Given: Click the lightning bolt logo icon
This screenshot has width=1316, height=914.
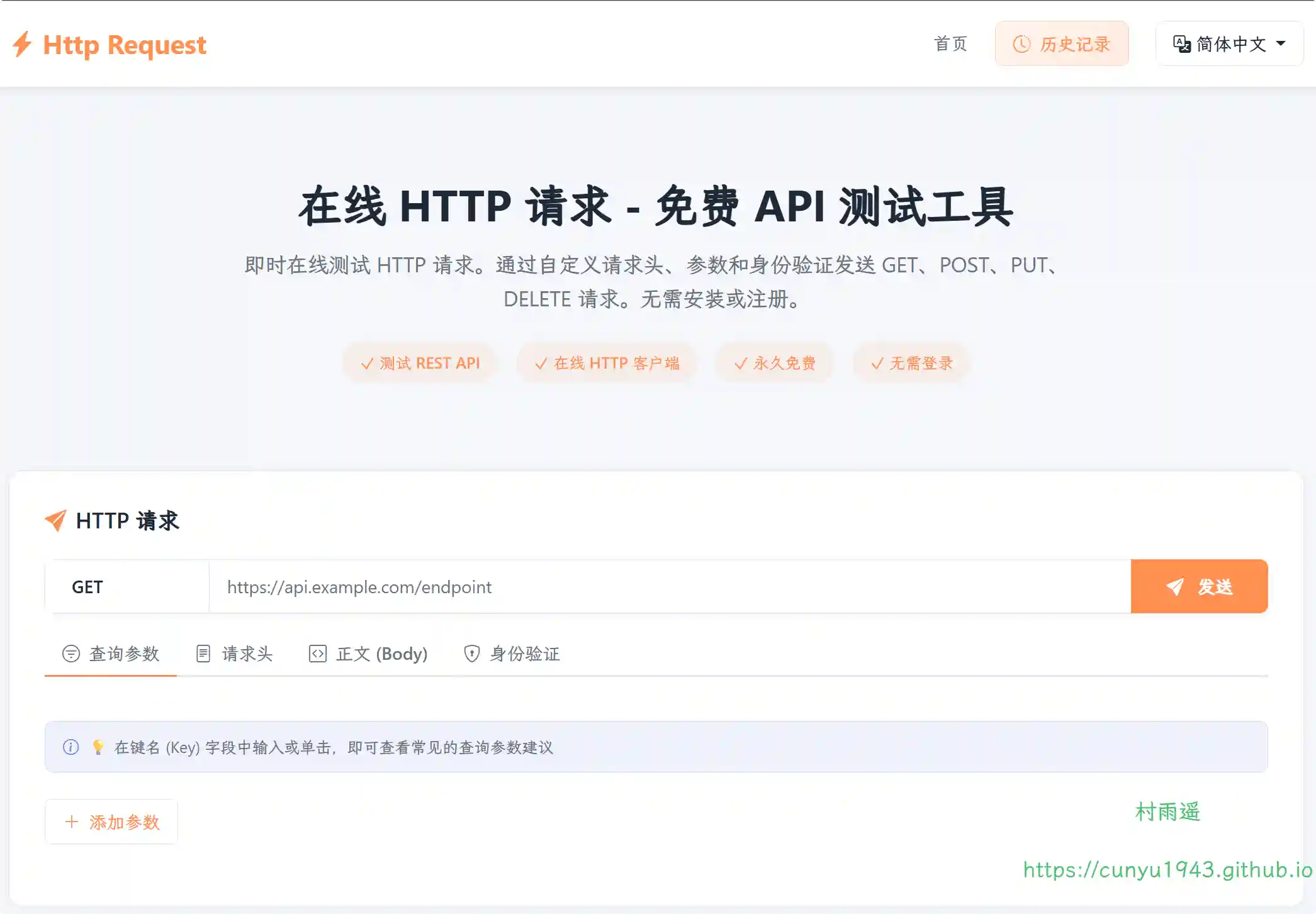Looking at the screenshot, I should (22, 44).
